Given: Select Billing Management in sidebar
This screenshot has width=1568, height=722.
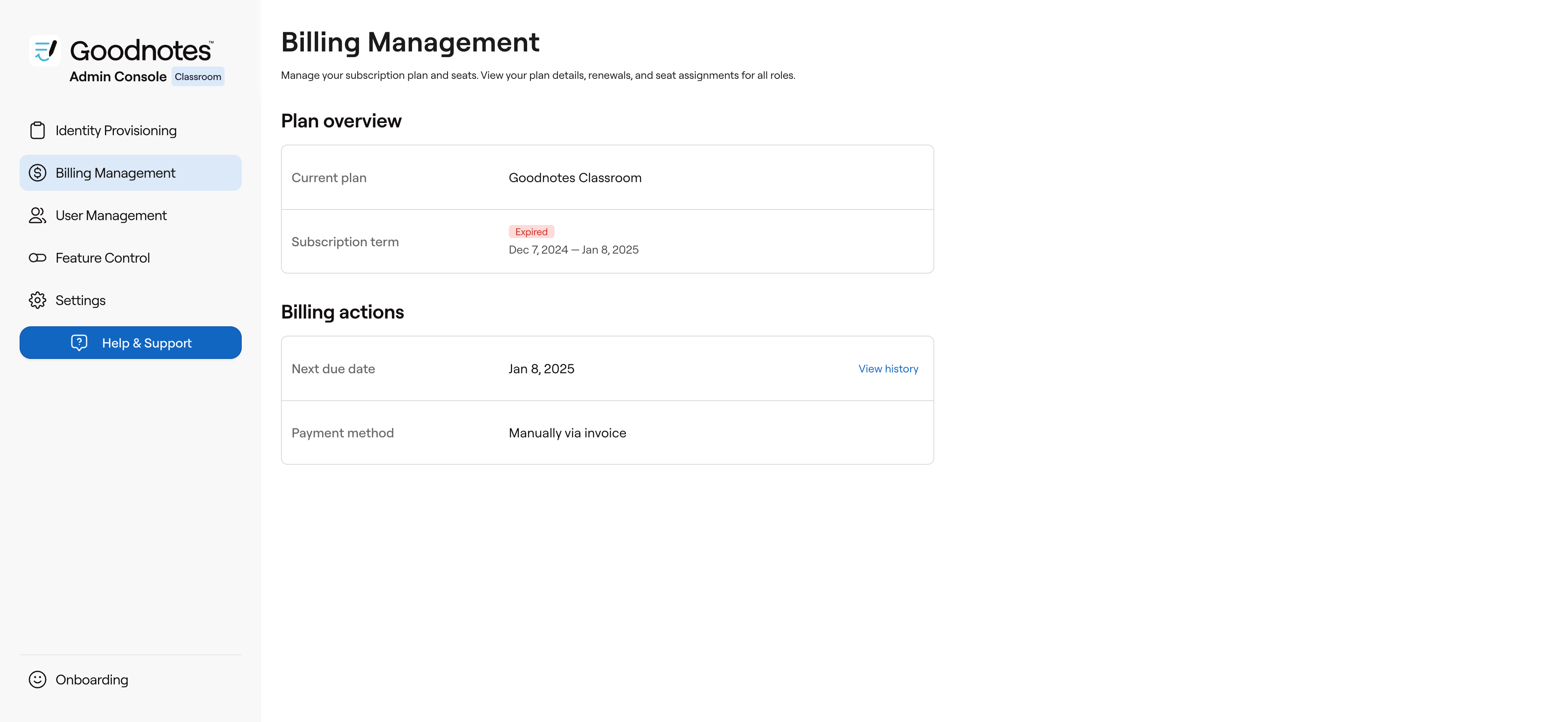Looking at the screenshot, I should (x=115, y=173).
